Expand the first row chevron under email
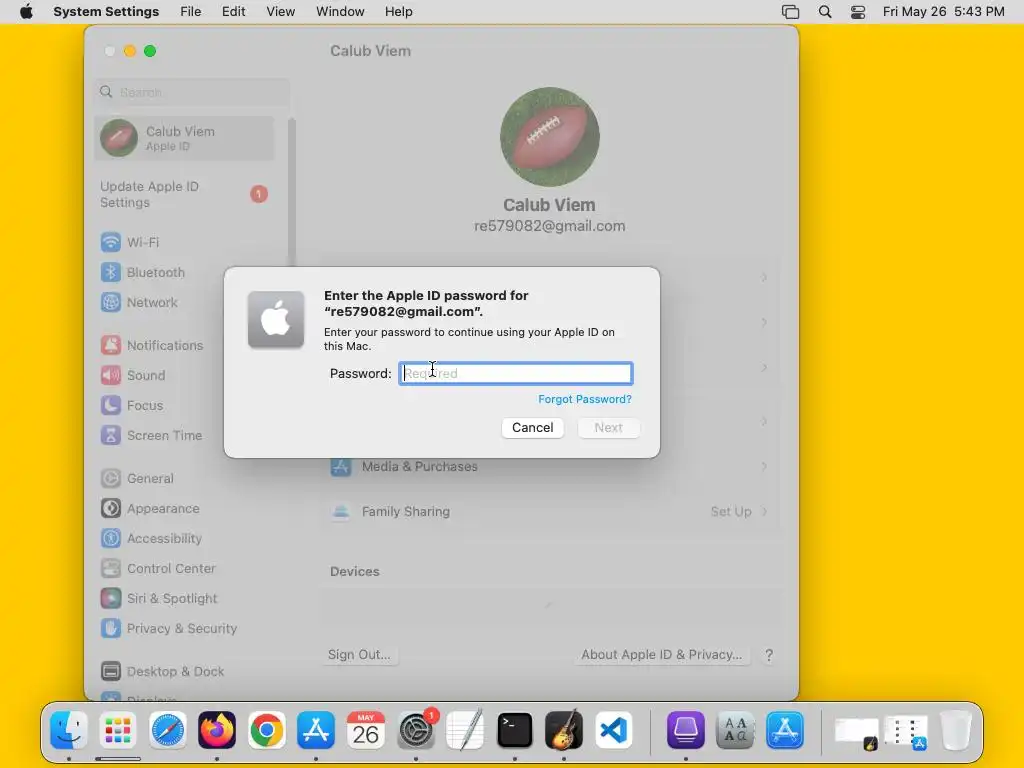Image resolution: width=1024 pixels, height=768 pixels. pyautogui.click(x=764, y=278)
